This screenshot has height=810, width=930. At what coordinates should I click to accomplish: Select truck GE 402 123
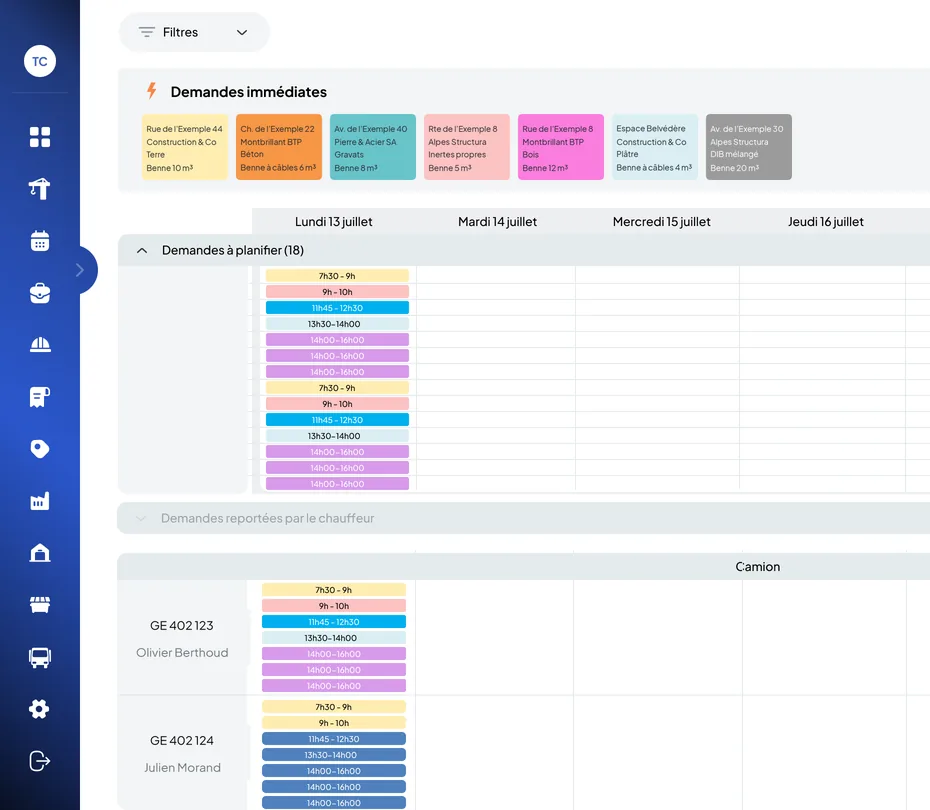pyautogui.click(x=181, y=626)
